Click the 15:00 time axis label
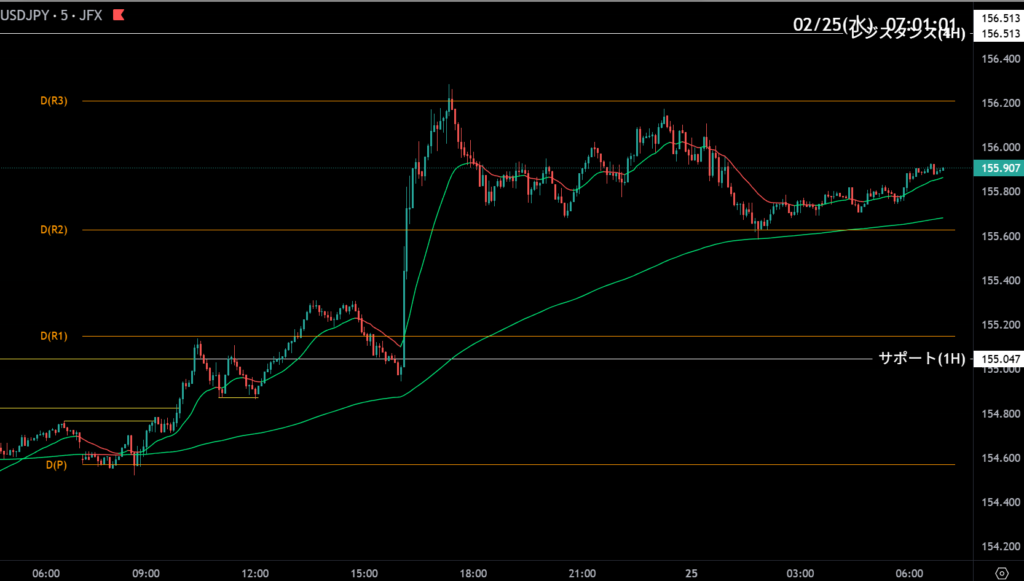1024x581 pixels. pos(364,574)
